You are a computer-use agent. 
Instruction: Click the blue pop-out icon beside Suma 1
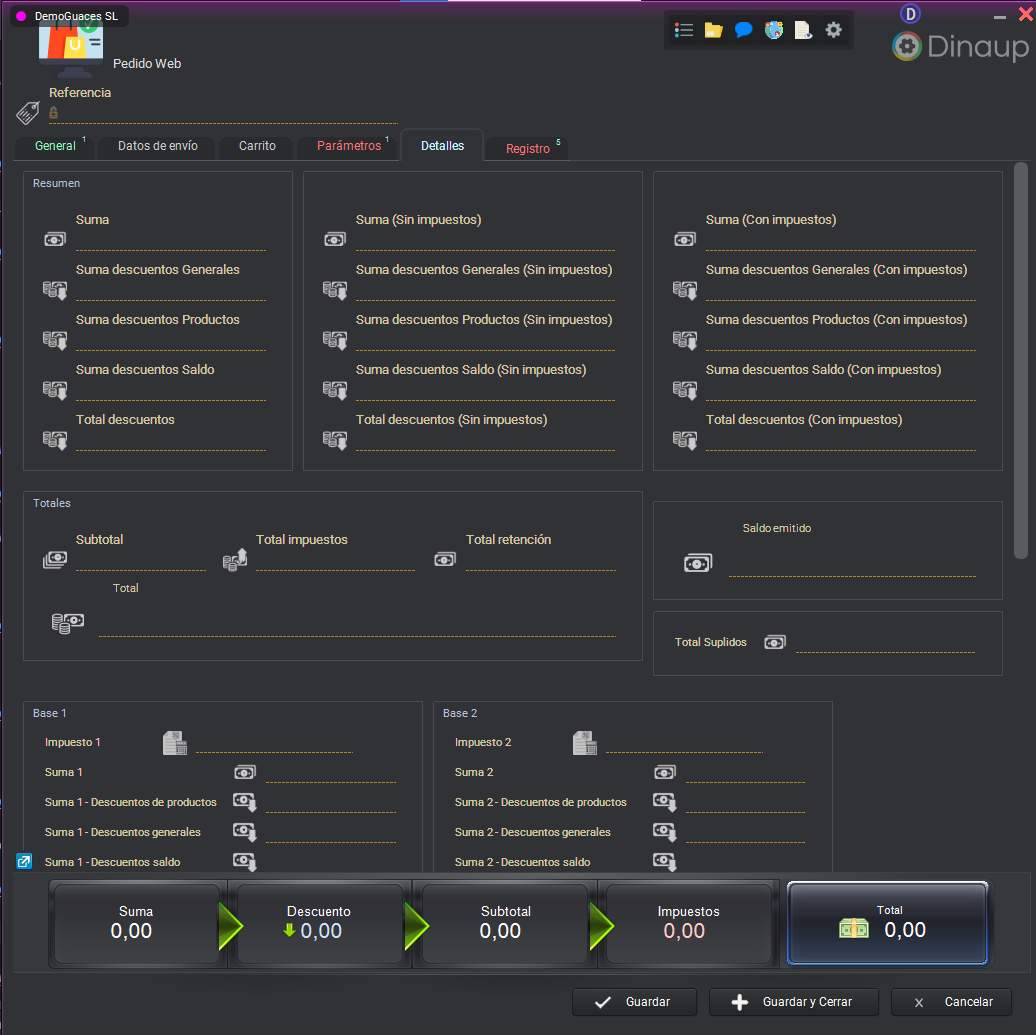tap(25, 861)
